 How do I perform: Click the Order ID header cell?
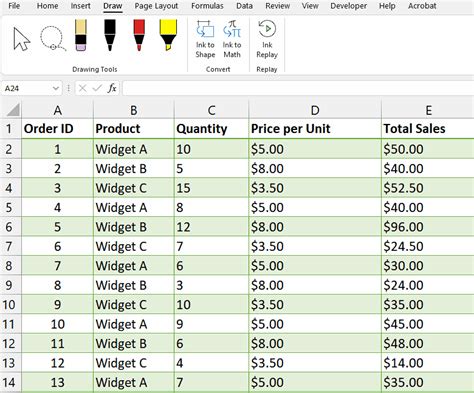pyautogui.click(x=58, y=129)
